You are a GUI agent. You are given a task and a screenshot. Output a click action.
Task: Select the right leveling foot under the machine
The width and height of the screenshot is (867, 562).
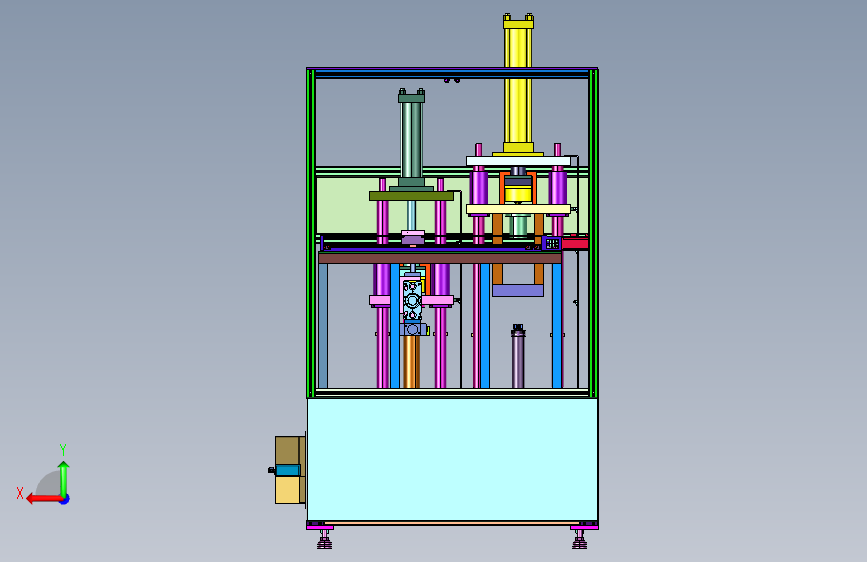(579, 539)
